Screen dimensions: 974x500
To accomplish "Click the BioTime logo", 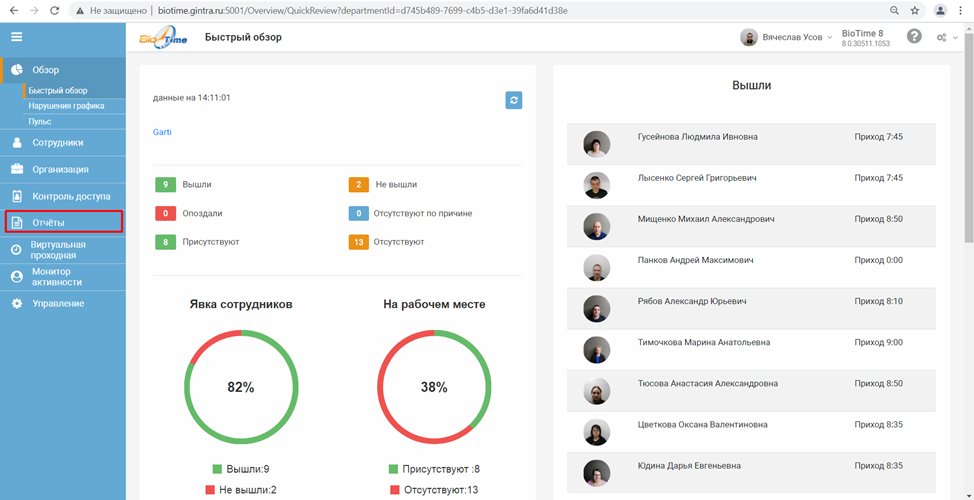I will pyautogui.click(x=163, y=37).
